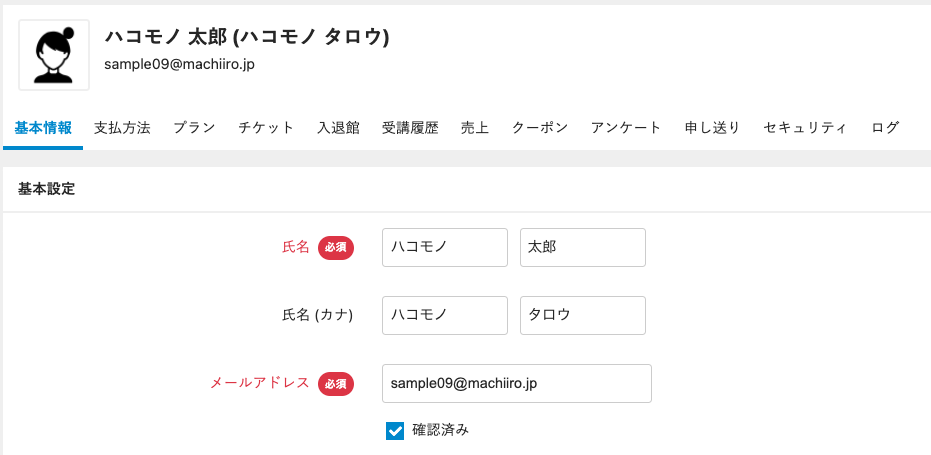Image resolution: width=931 pixels, height=455 pixels.
Task: Open the セキュリティ tab
Action: point(805,128)
